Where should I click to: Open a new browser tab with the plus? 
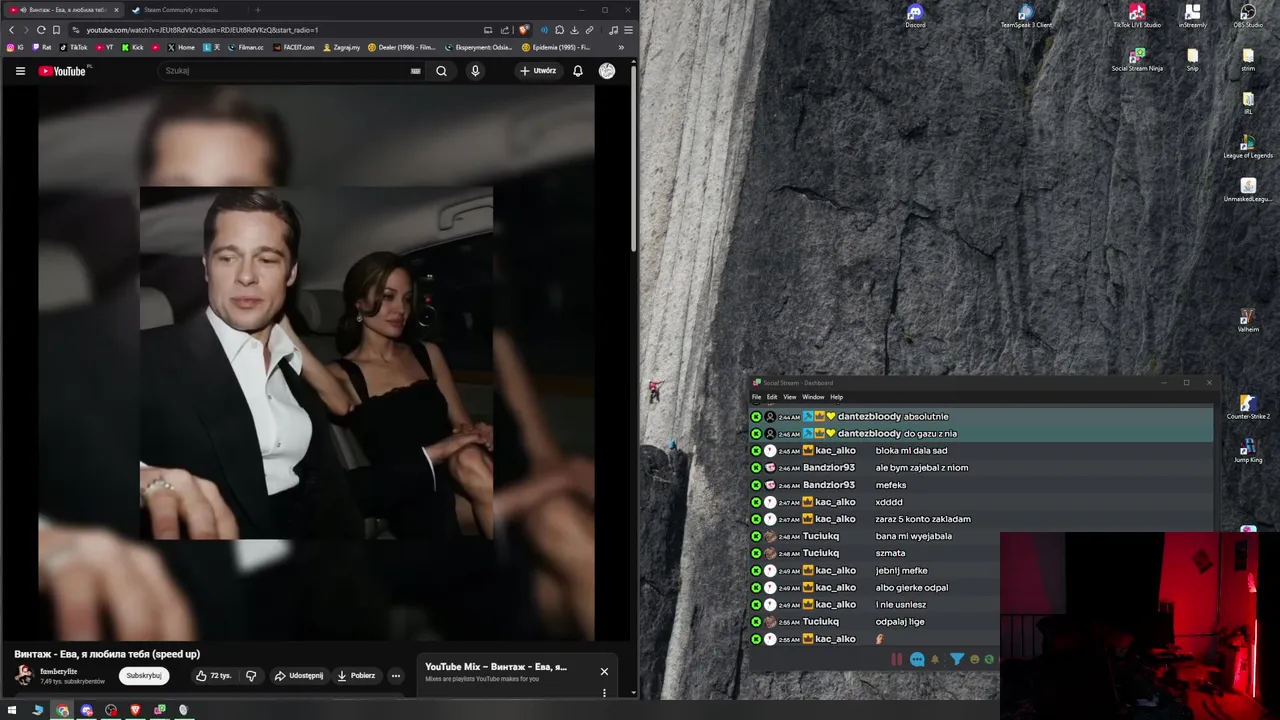257,10
